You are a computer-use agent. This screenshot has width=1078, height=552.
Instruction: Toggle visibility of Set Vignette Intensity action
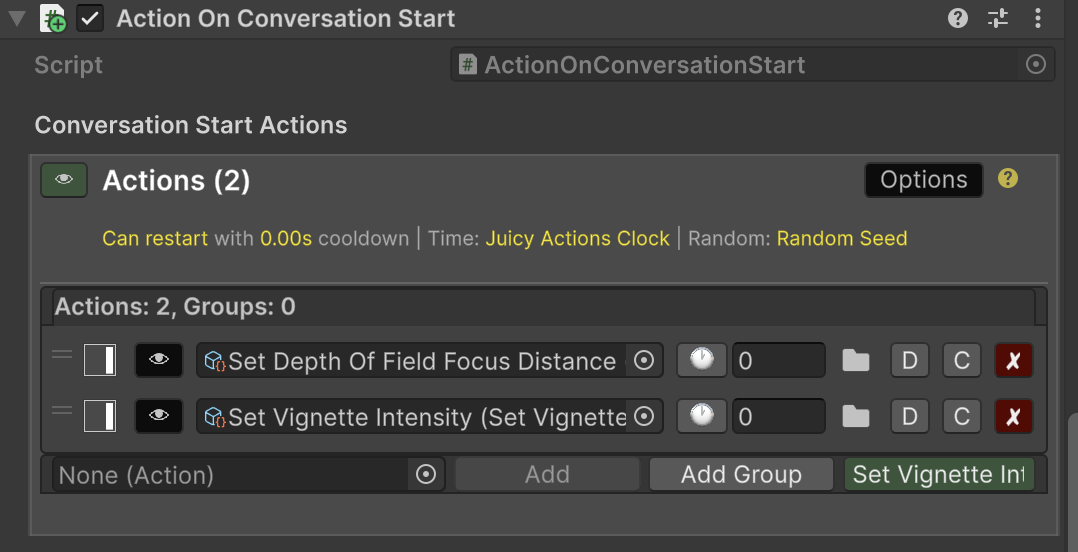point(159,416)
